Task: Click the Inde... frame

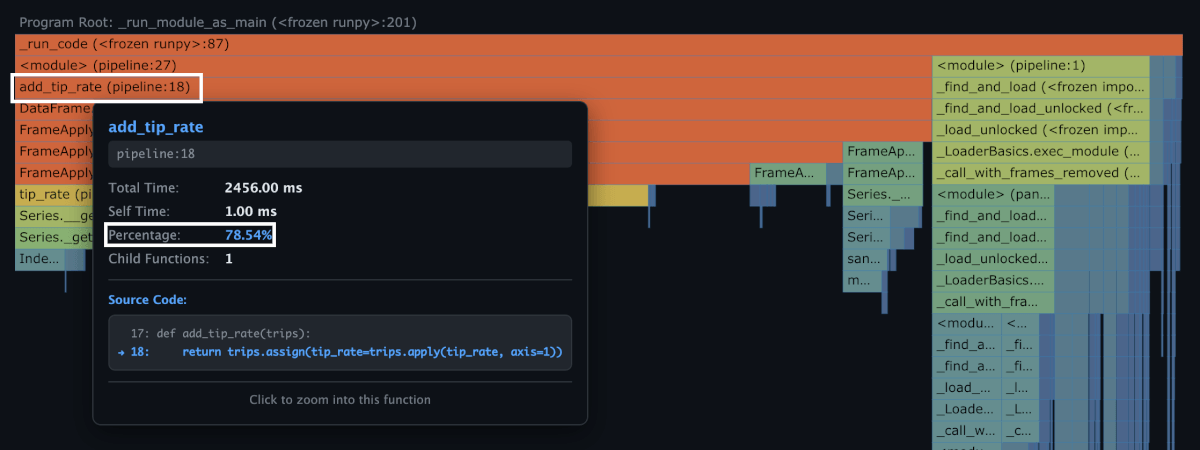Action: click(40, 260)
